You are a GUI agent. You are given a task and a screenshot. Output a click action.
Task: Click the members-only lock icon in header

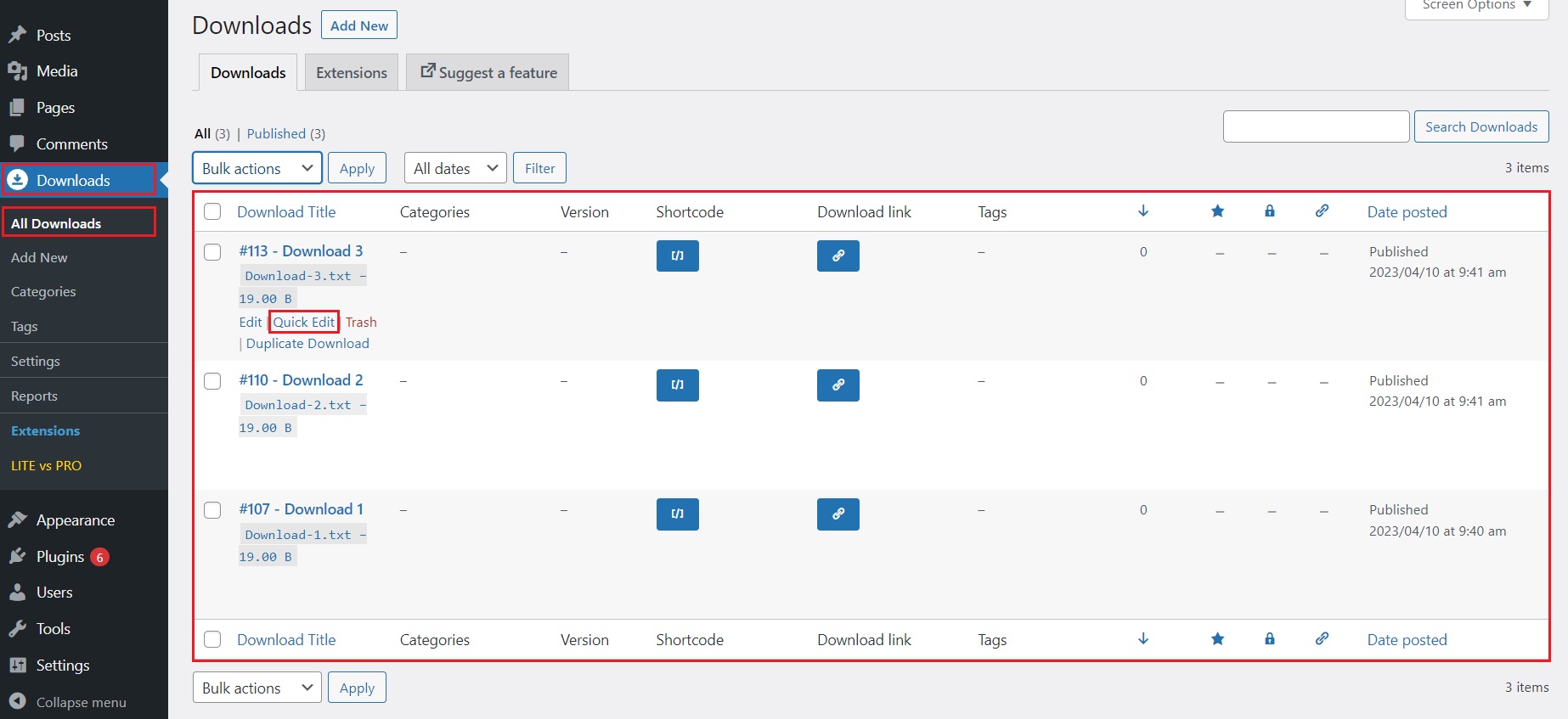coord(1270,211)
